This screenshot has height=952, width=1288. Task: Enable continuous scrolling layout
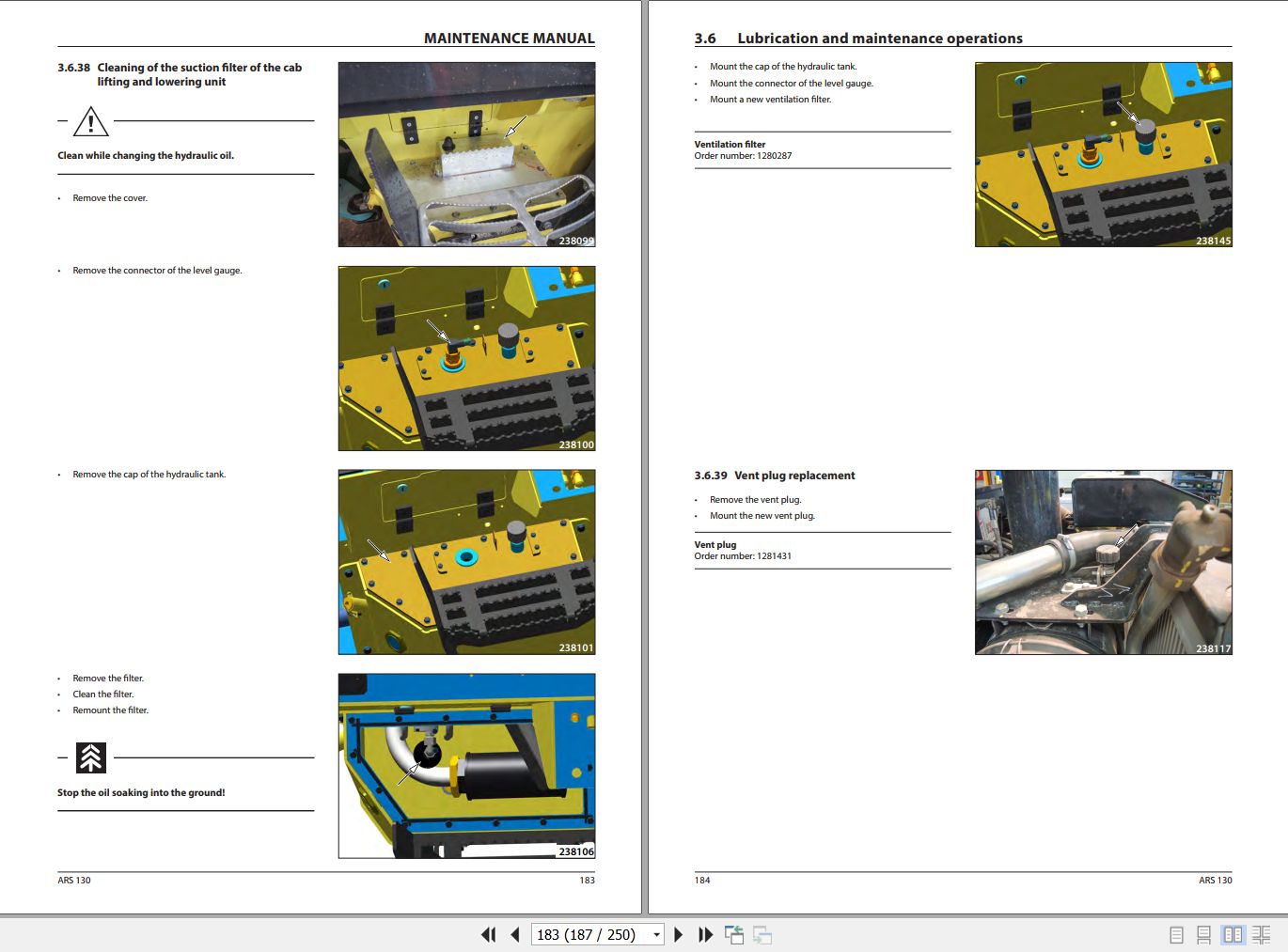click(1204, 934)
